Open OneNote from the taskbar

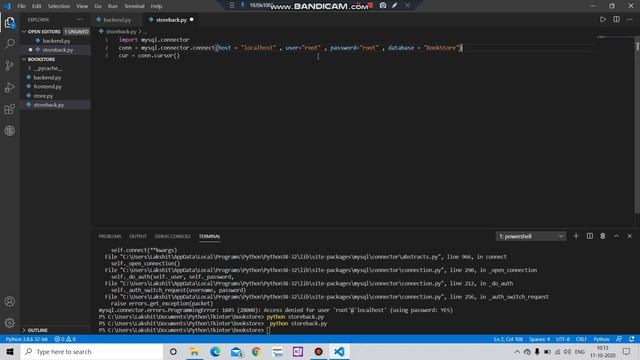pyautogui.click(x=298, y=351)
